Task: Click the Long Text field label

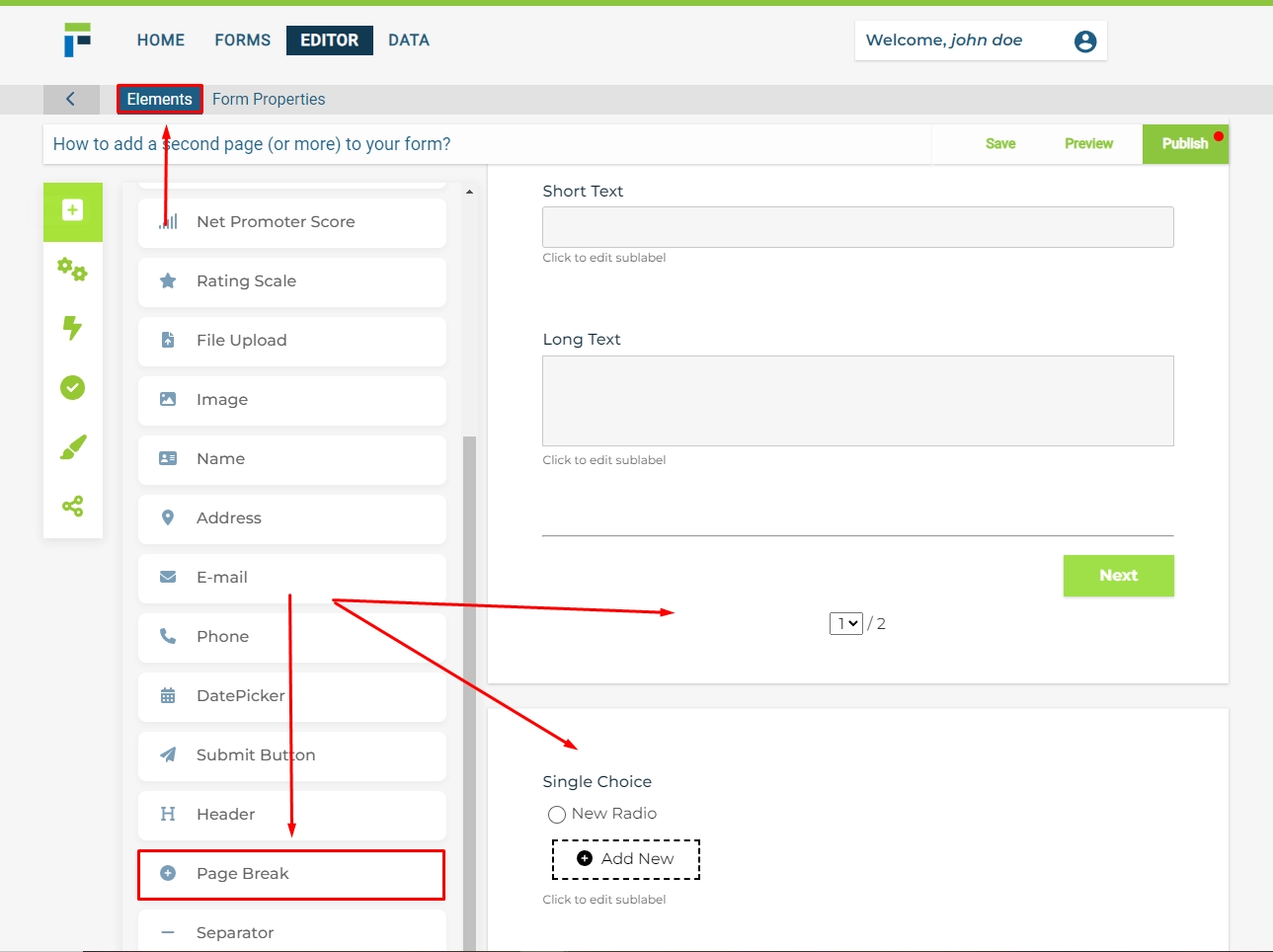Action: (582, 340)
